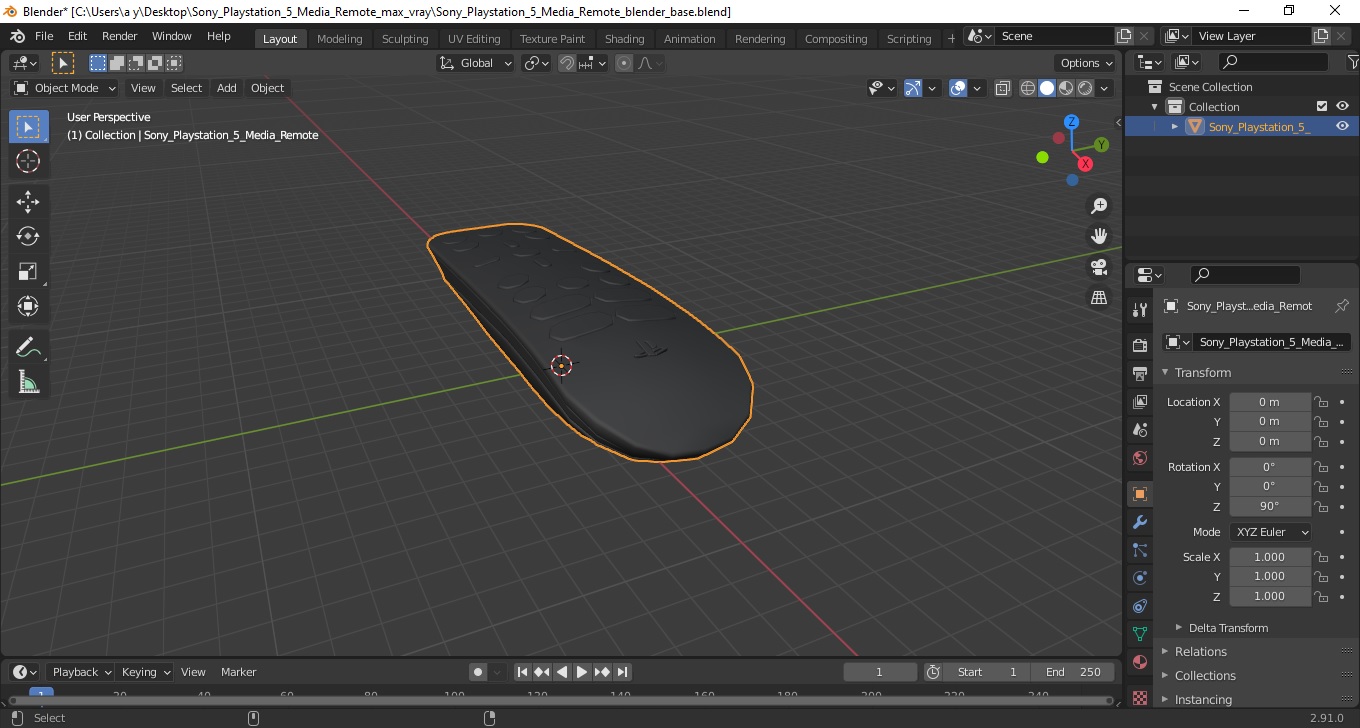Image resolution: width=1360 pixels, height=728 pixels.
Task: Pin the properties context with pin icon
Action: (x=1342, y=306)
